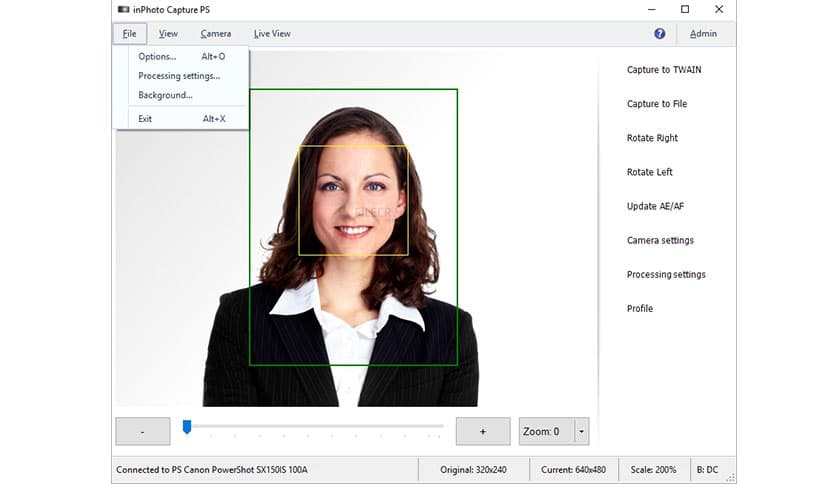Screen dimensions: 836x484
Task: Select Background... menu entry
Action: coord(165,95)
